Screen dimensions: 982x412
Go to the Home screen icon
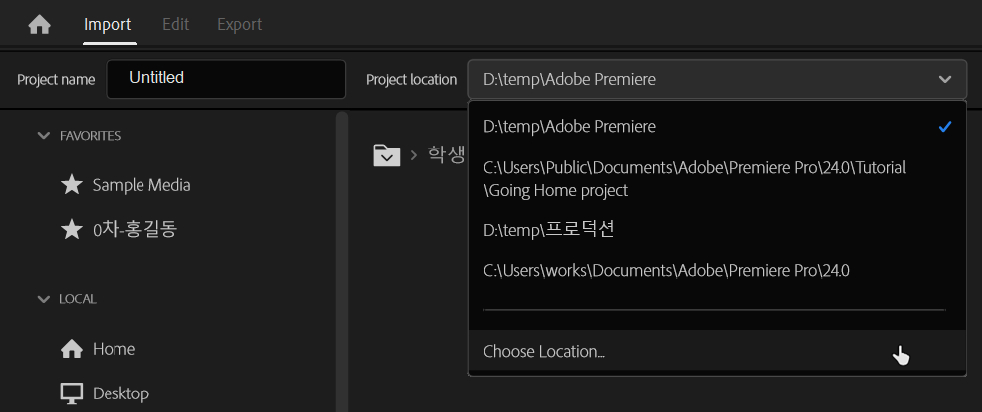pos(39,25)
